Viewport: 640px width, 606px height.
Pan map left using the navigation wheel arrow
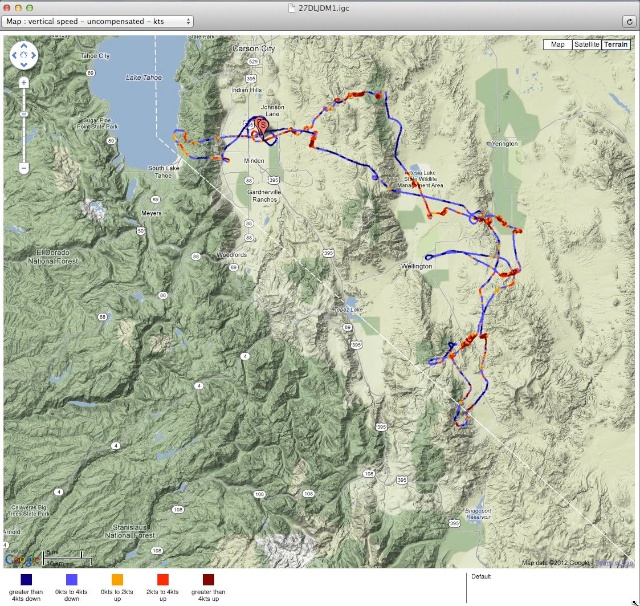pyautogui.click(x=14, y=55)
